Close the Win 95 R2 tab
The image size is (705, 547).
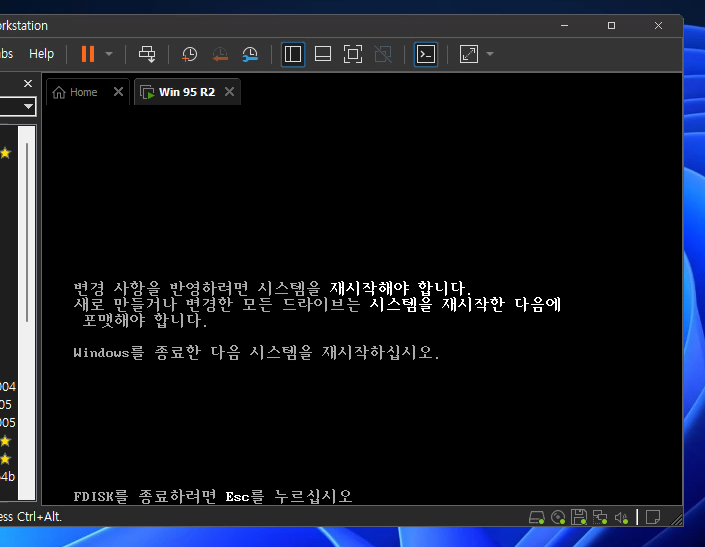tap(229, 92)
